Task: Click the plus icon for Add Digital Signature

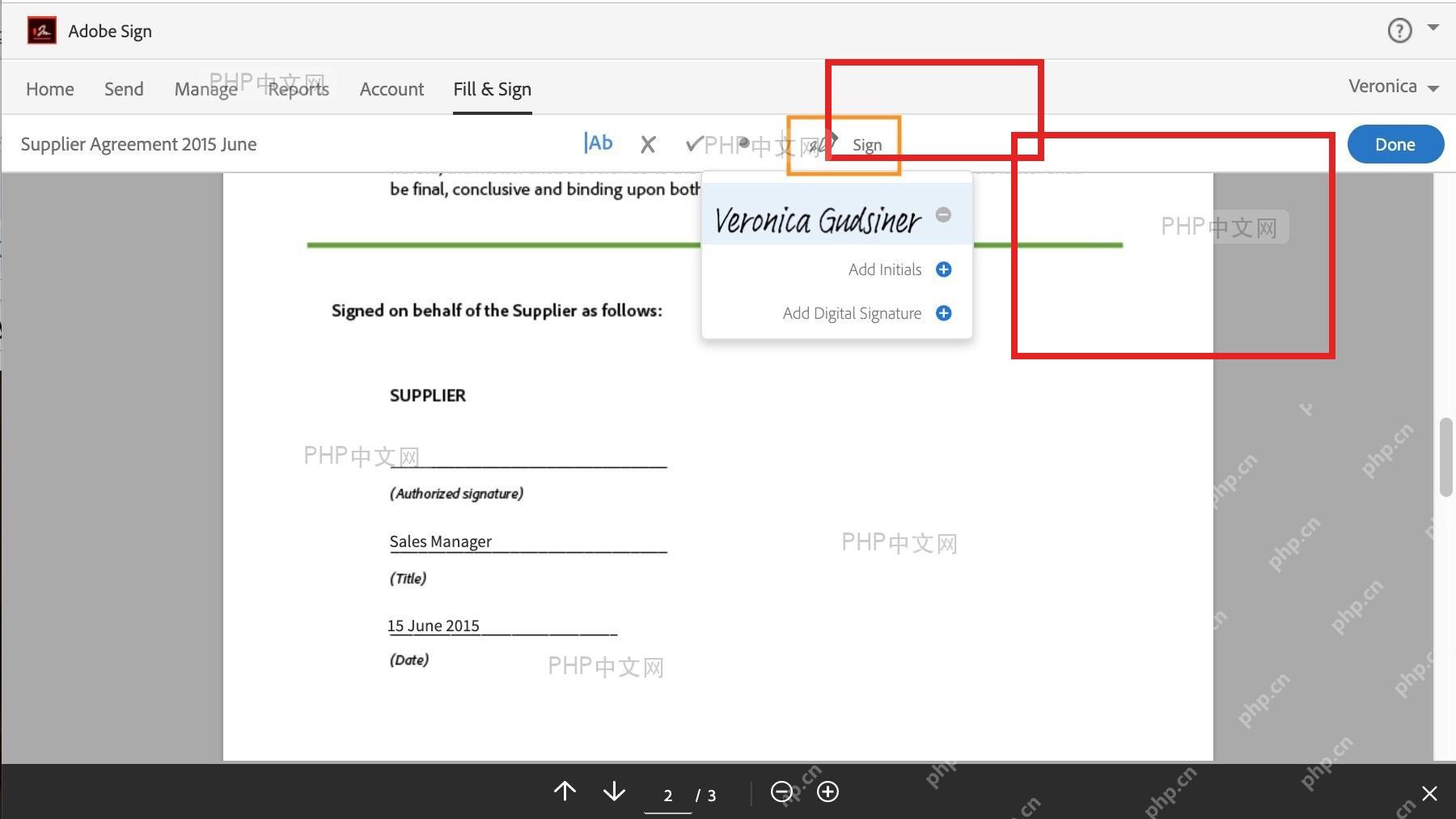Action: (x=943, y=313)
